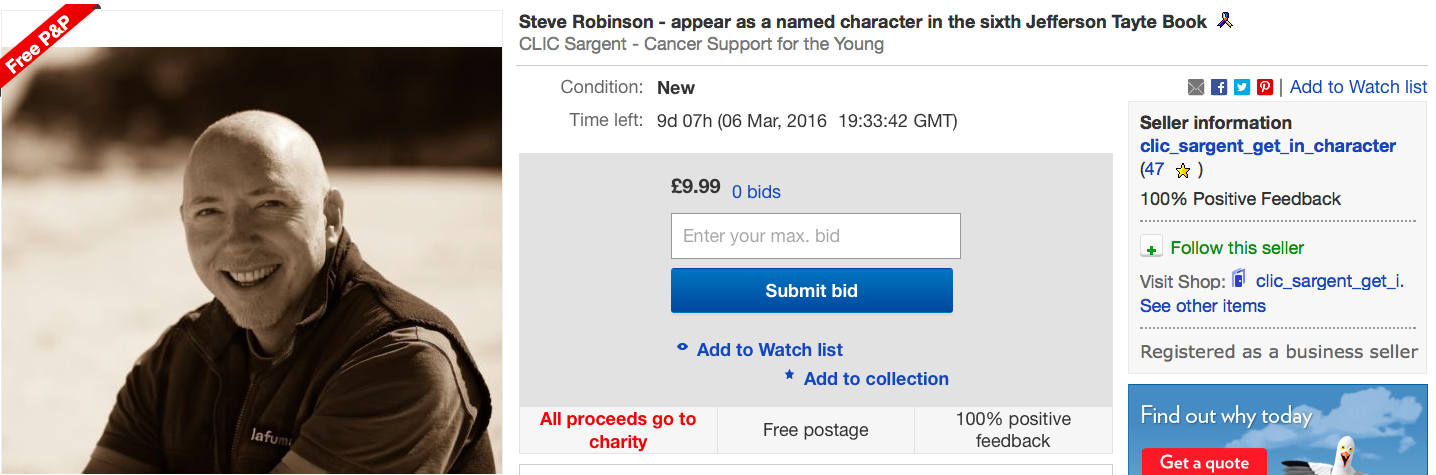Click the green plus follow icon

point(1152,248)
